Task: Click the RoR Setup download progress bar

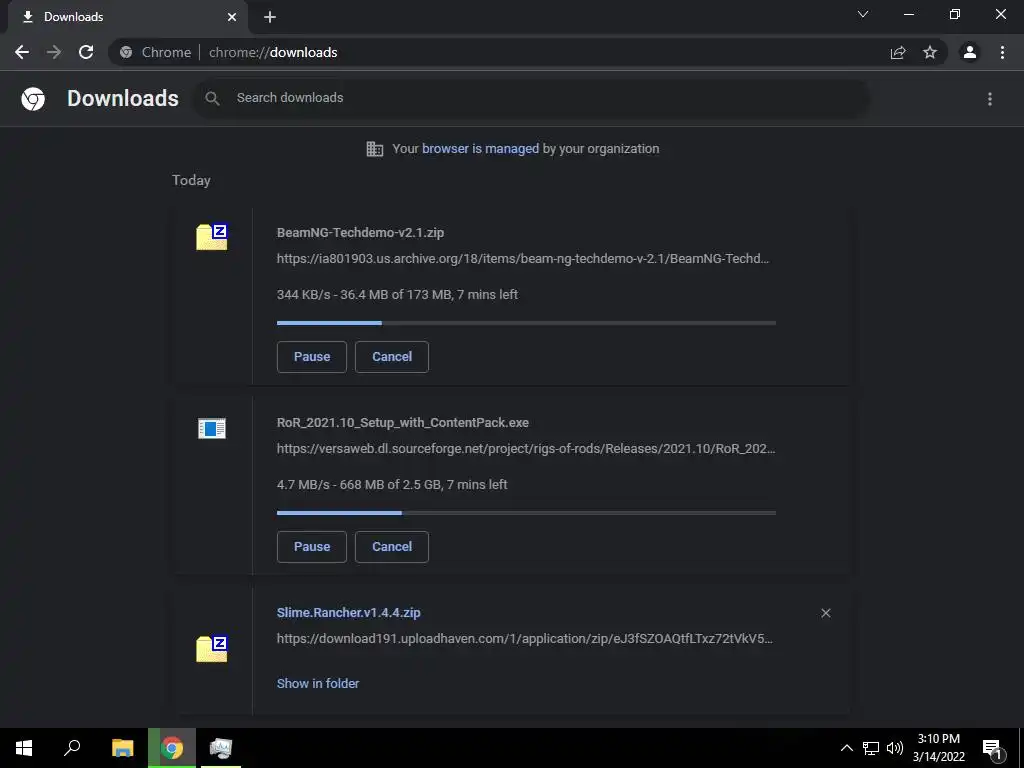Action: click(x=526, y=513)
